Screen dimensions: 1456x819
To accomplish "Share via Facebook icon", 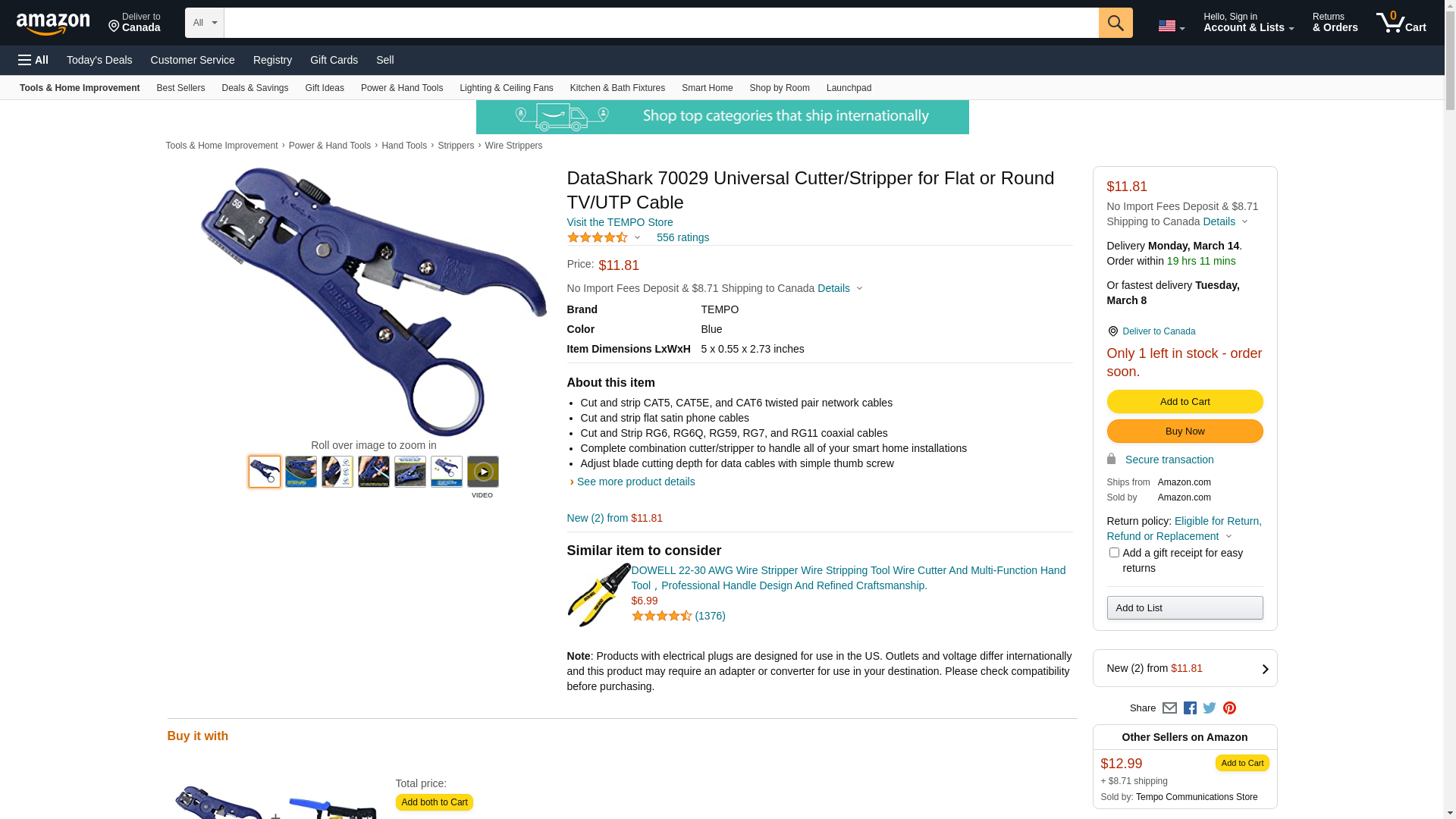I will (1190, 708).
